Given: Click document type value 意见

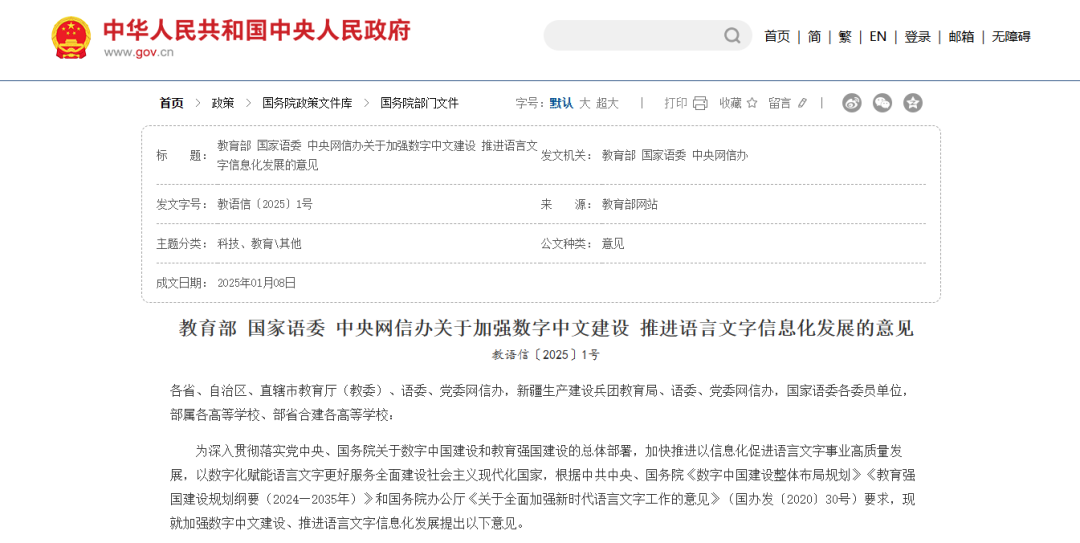Looking at the screenshot, I should click(613, 244).
